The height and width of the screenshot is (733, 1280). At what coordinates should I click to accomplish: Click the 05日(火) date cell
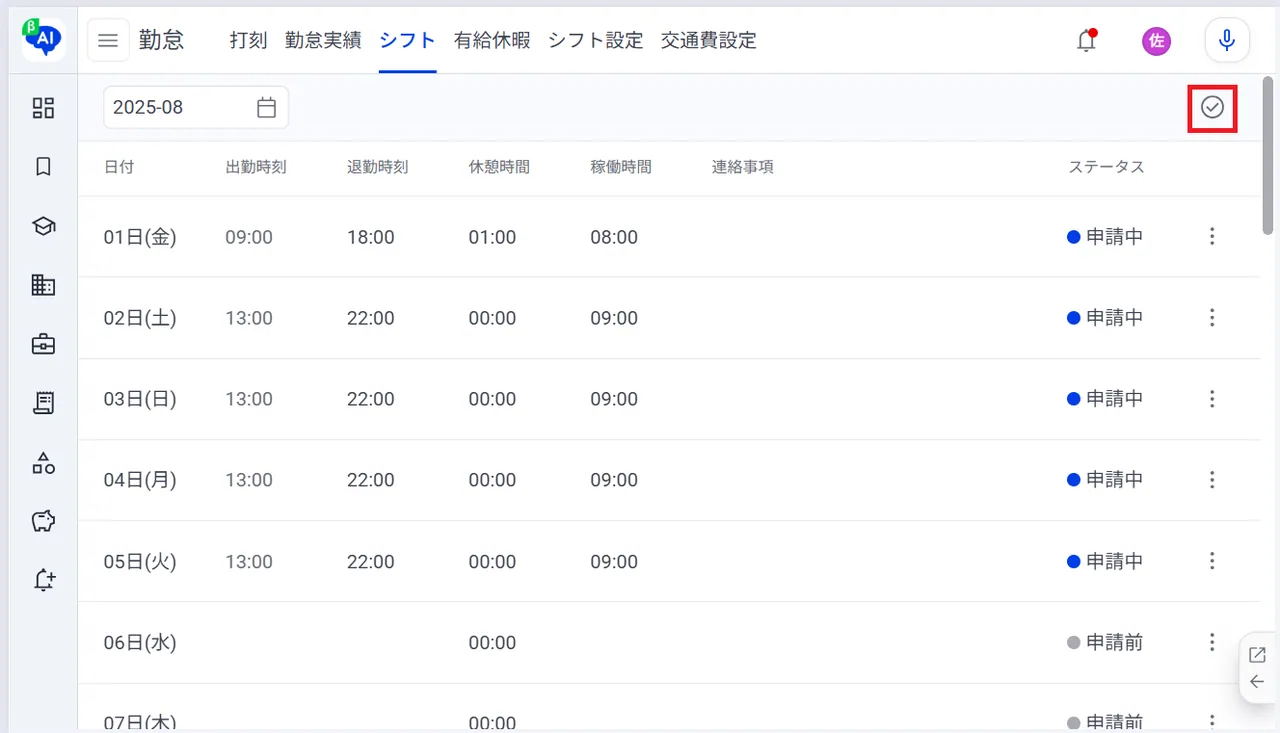point(140,561)
